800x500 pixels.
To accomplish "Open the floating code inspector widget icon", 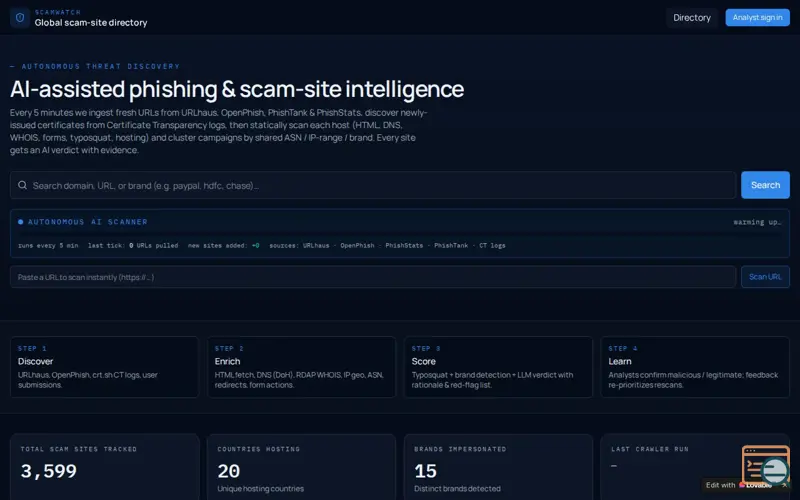I will [766, 464].
